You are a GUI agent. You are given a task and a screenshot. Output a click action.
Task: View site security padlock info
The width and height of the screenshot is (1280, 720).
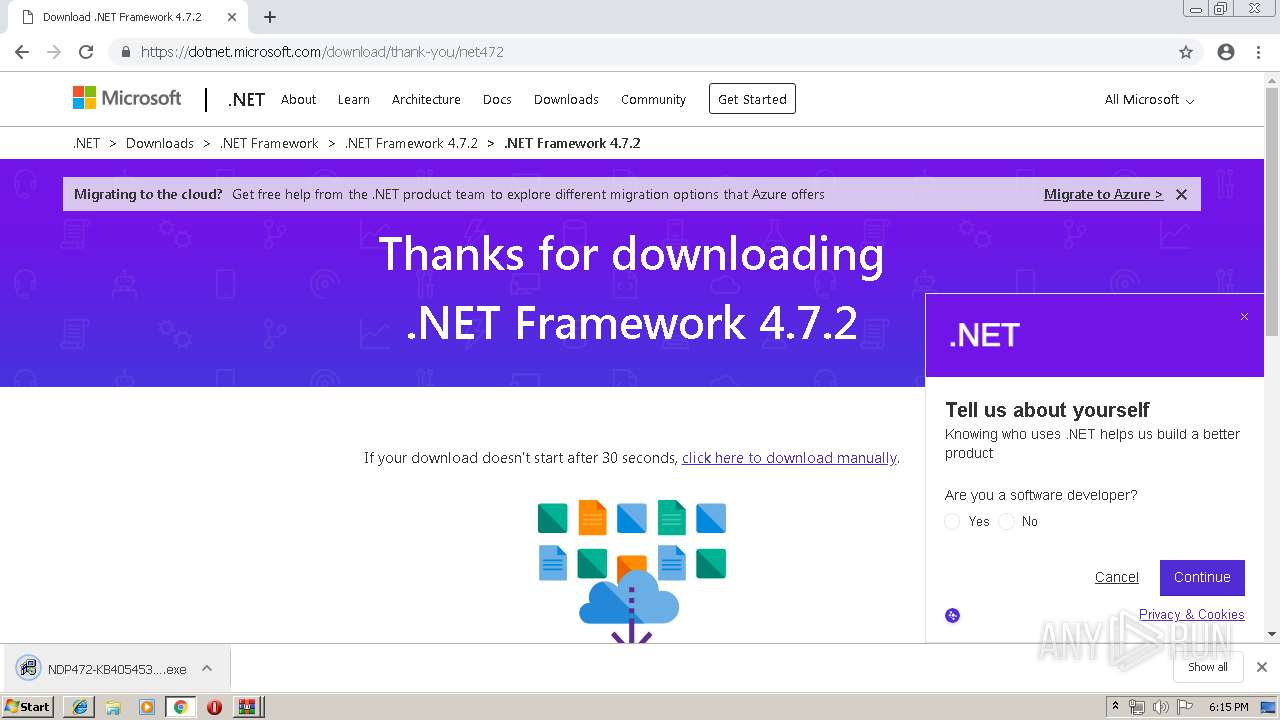pos(125,52)
